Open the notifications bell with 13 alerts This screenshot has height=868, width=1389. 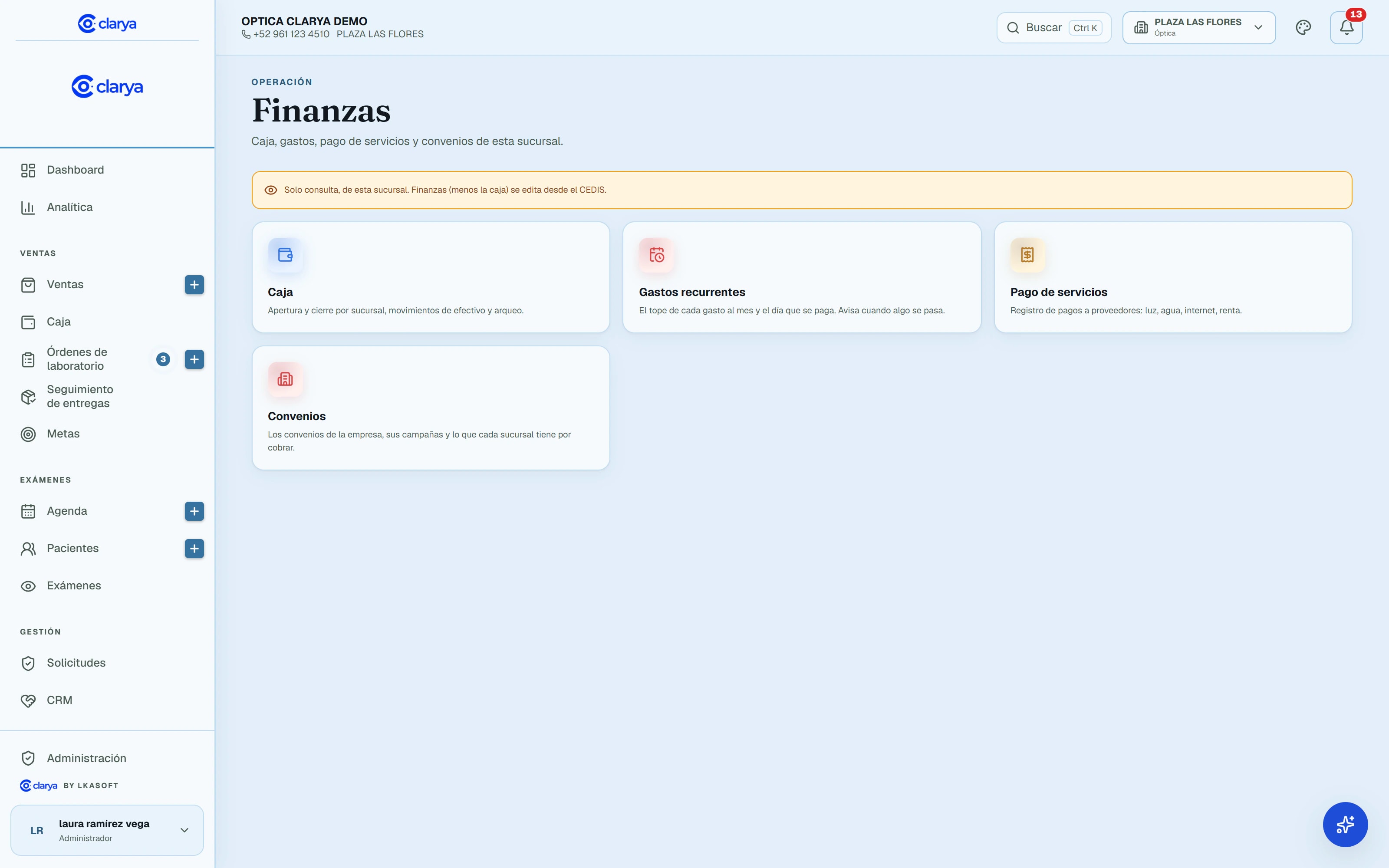point(1346,27)
